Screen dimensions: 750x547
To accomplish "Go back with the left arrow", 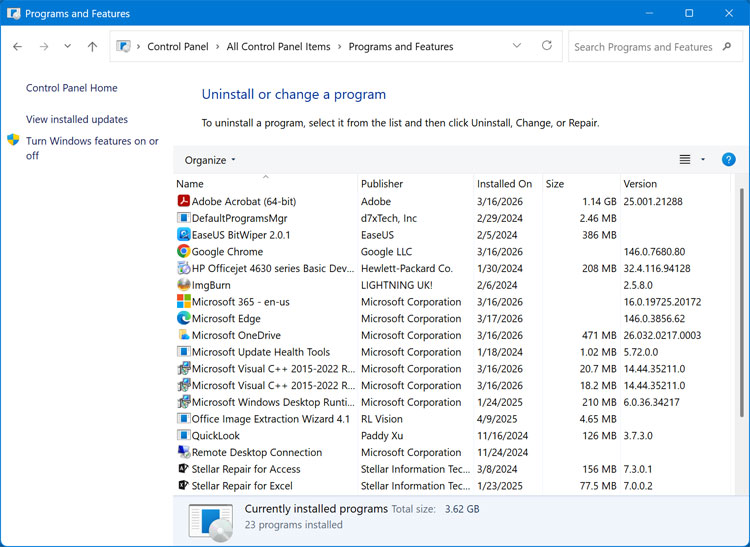I will pyautogui.click(x=18, y=46).
